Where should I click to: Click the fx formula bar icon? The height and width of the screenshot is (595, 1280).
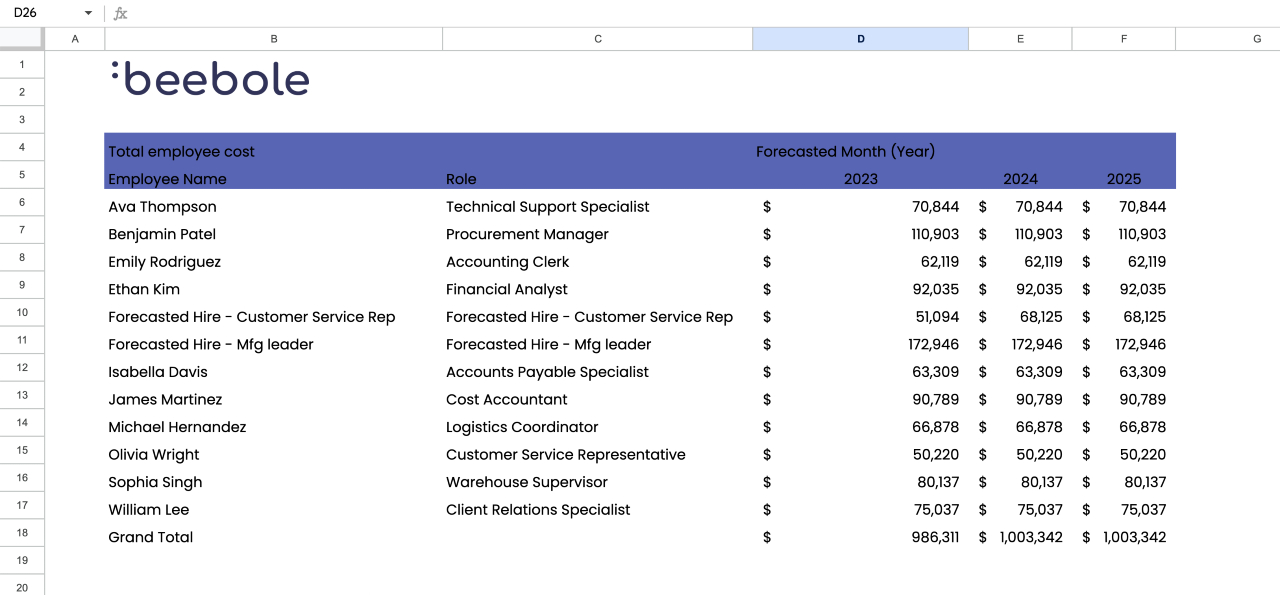[x=120, y=13]
